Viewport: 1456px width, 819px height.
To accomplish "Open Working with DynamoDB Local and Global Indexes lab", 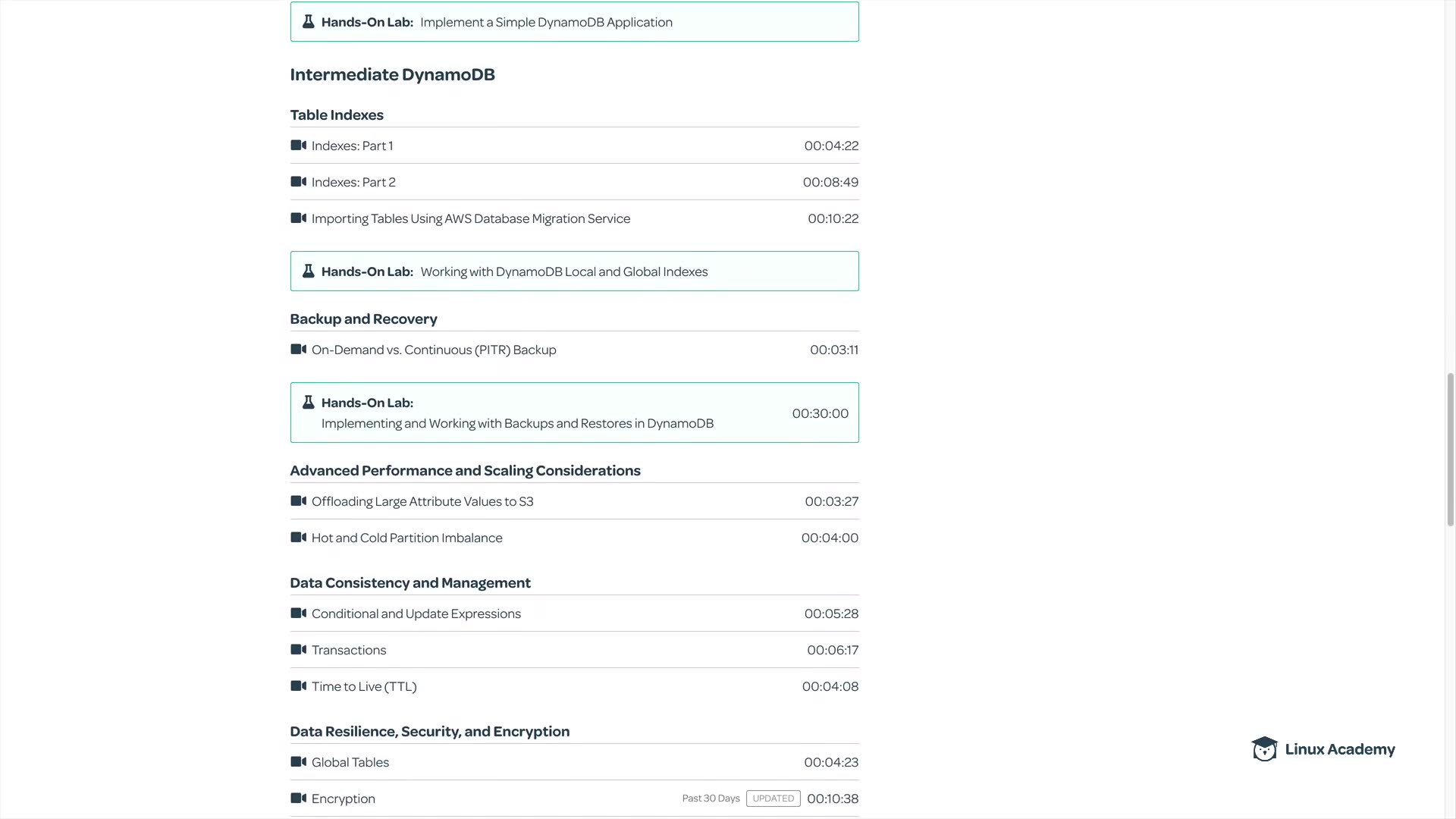I will coord(563,271).
